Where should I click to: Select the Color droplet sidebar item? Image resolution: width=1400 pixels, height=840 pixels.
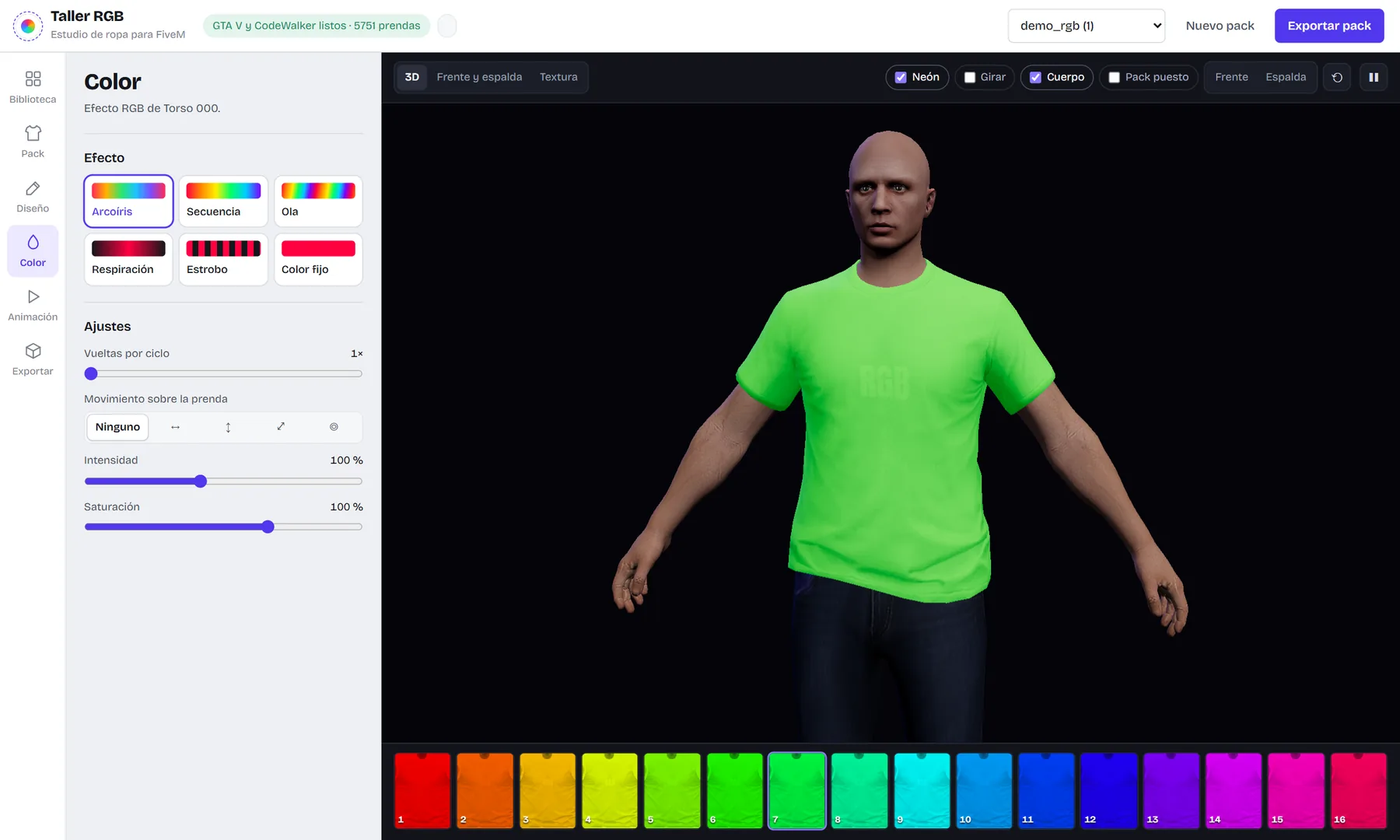click(x=33, y=251)
